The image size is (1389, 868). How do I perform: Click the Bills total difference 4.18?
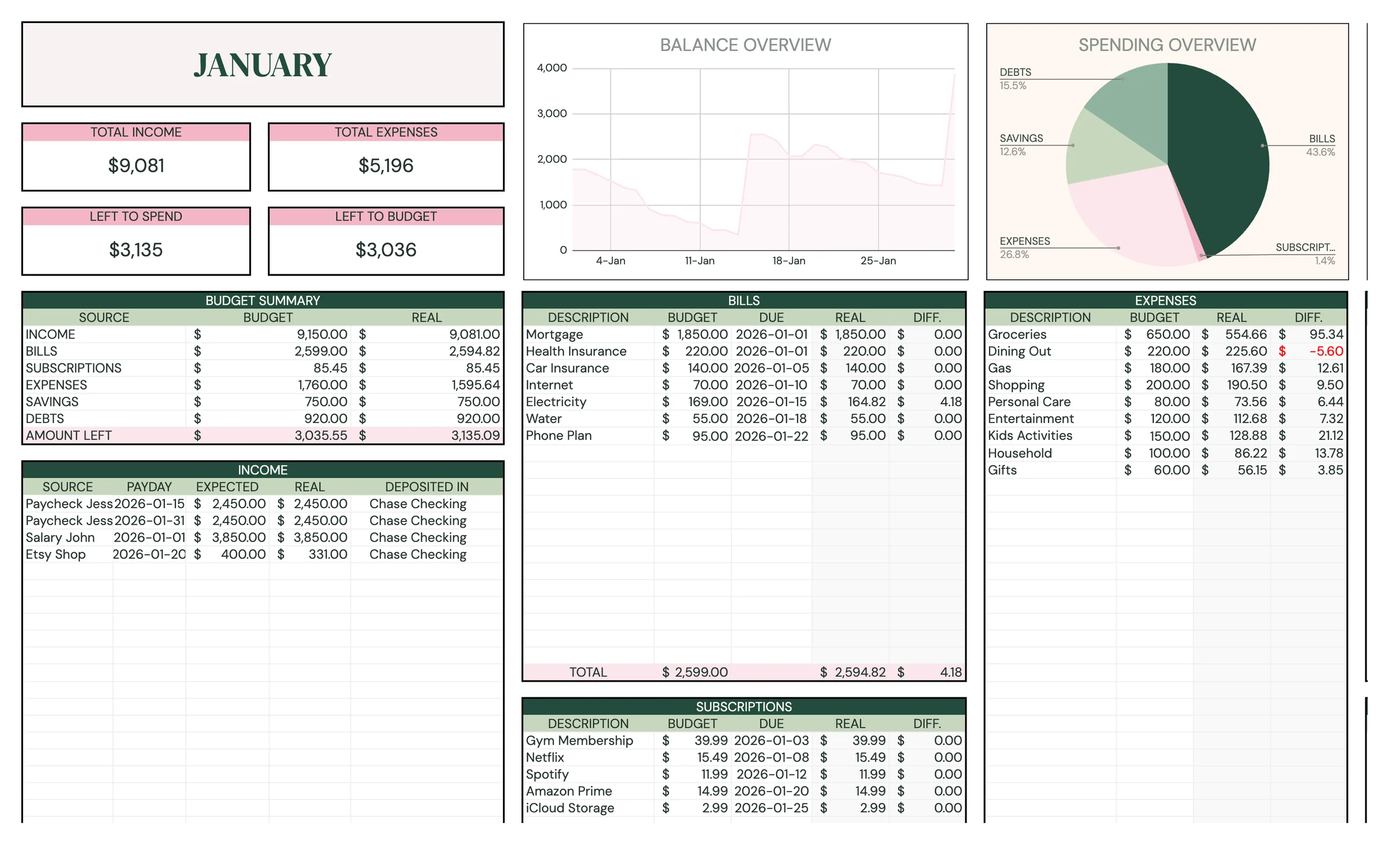click(x=951, y=672)
